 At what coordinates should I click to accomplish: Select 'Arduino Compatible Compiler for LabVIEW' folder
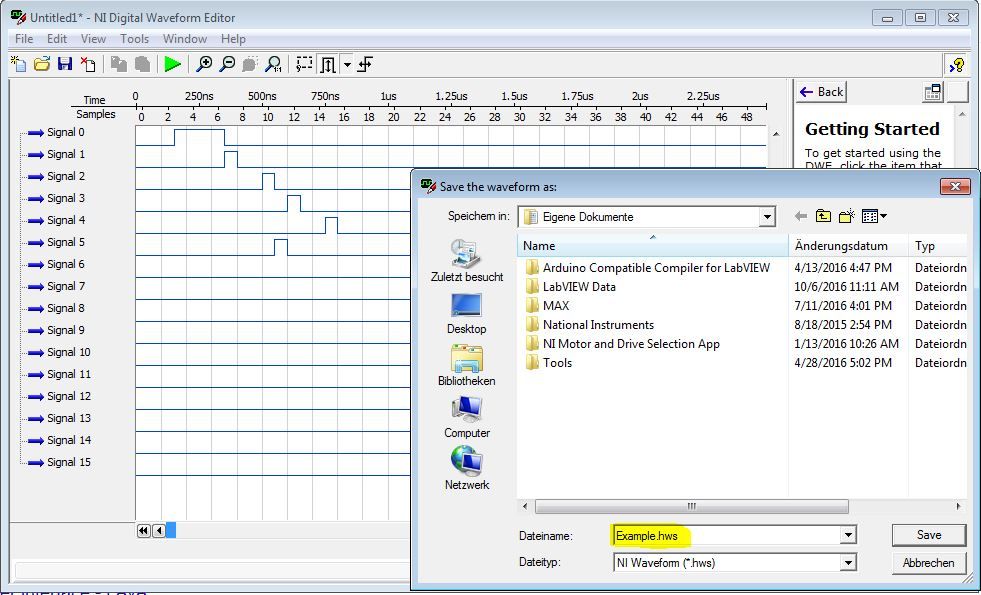pyautogui.click(x=648, y=268)
